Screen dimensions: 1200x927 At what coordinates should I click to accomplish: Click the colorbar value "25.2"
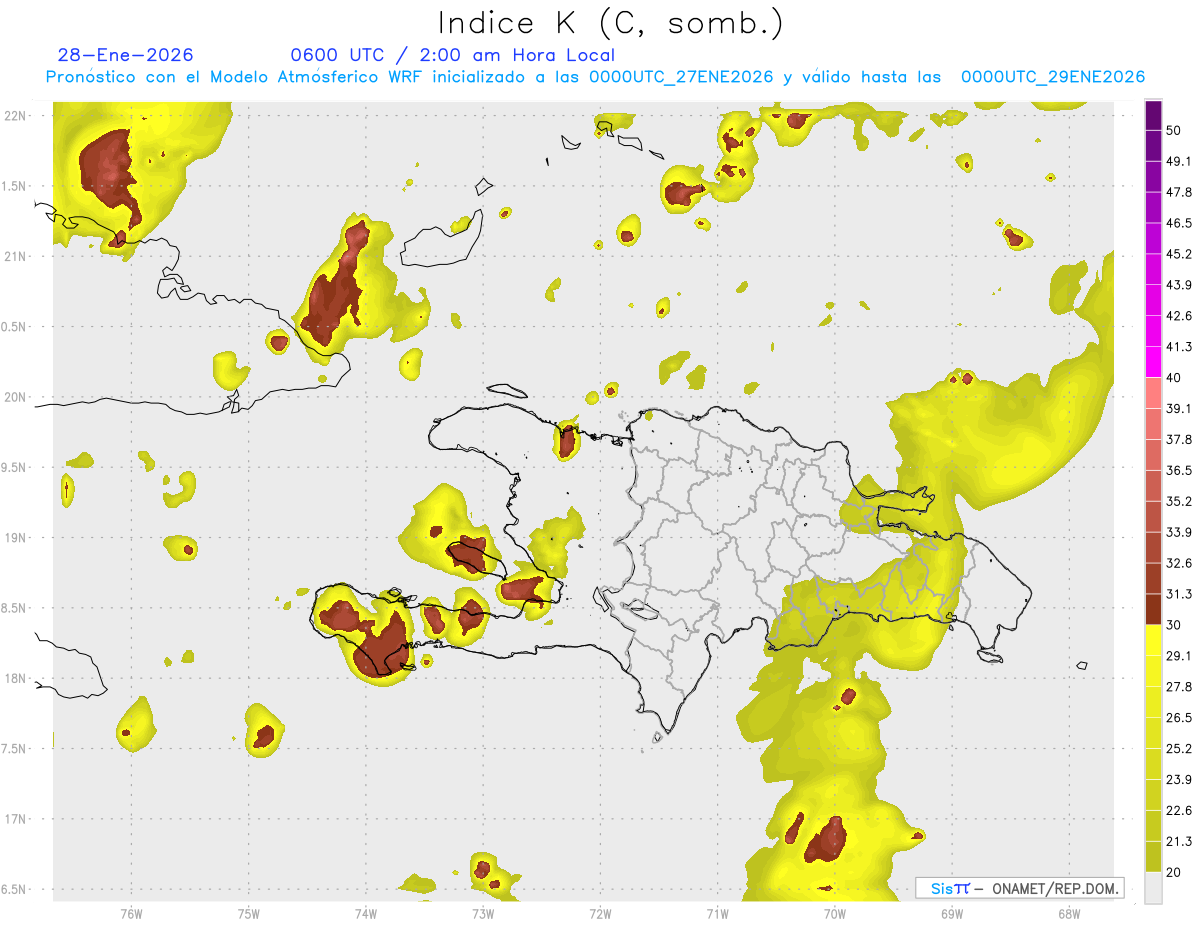[x=1179, y=749]
